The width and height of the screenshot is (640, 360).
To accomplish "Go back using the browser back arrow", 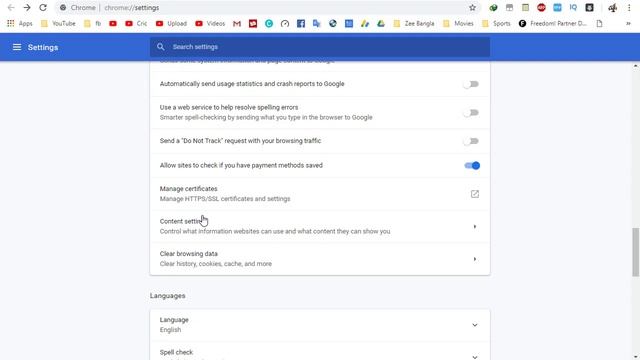I will [x=11, y=8].
